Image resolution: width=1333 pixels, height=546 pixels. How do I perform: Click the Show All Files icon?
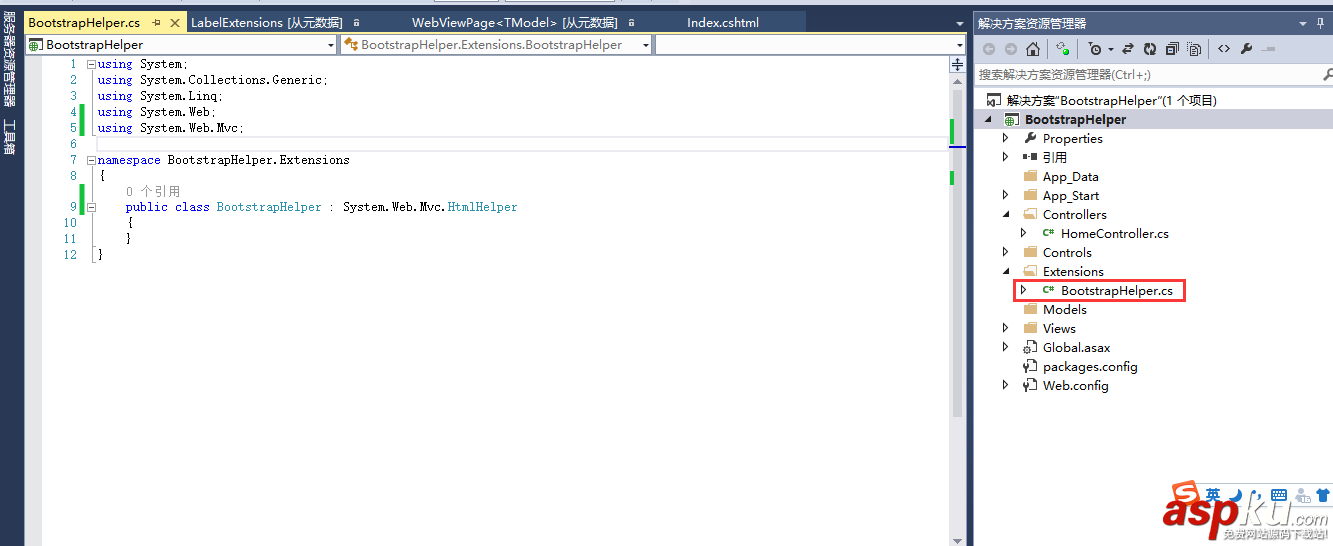pos(1194,49)
